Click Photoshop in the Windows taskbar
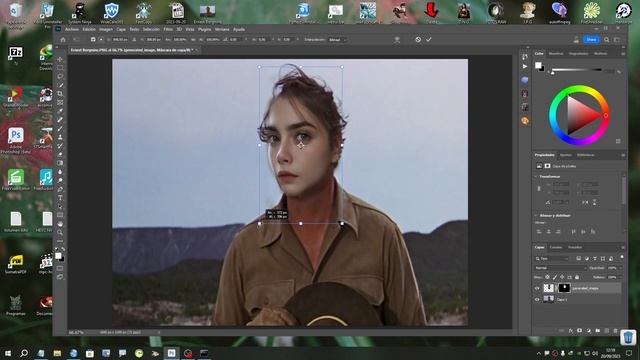 pos(171,353)
